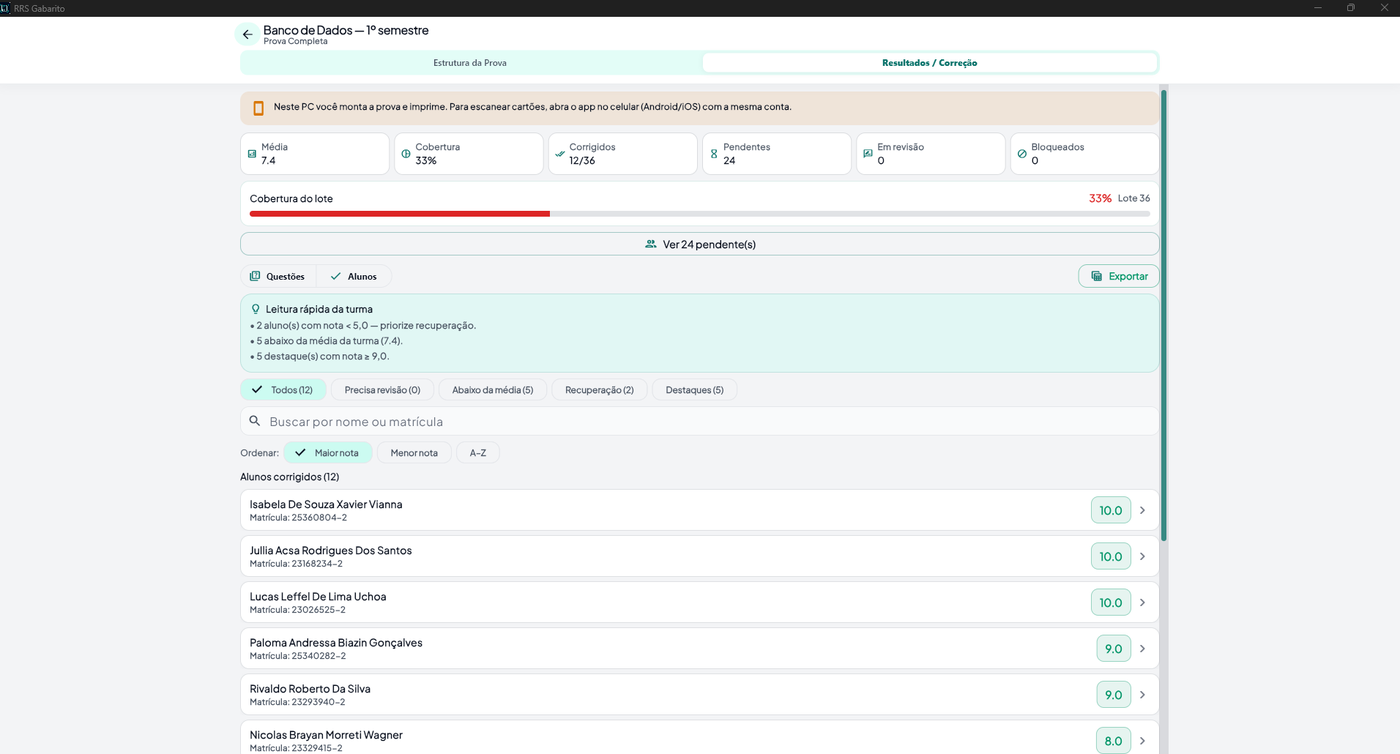Click the lightbulb icon beside Leitura rápida
Screen dimensions: 1400x754
(256, 309)
